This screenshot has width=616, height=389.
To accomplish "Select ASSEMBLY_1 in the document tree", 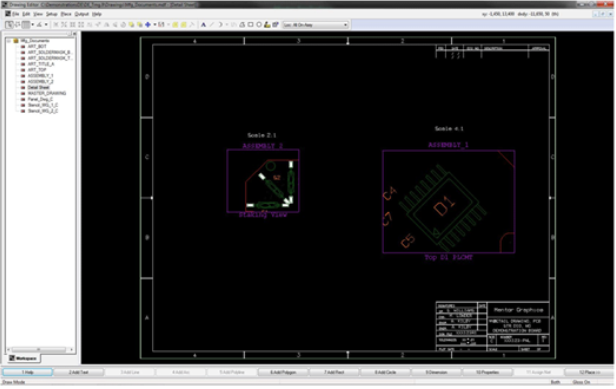I will 40,76.
